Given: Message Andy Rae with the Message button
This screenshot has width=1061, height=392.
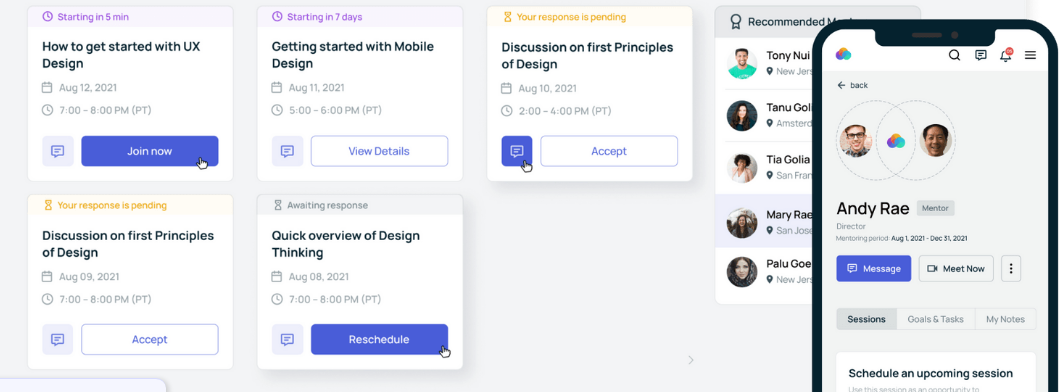Looking at the screenshot, I should (x=874, y=268).
